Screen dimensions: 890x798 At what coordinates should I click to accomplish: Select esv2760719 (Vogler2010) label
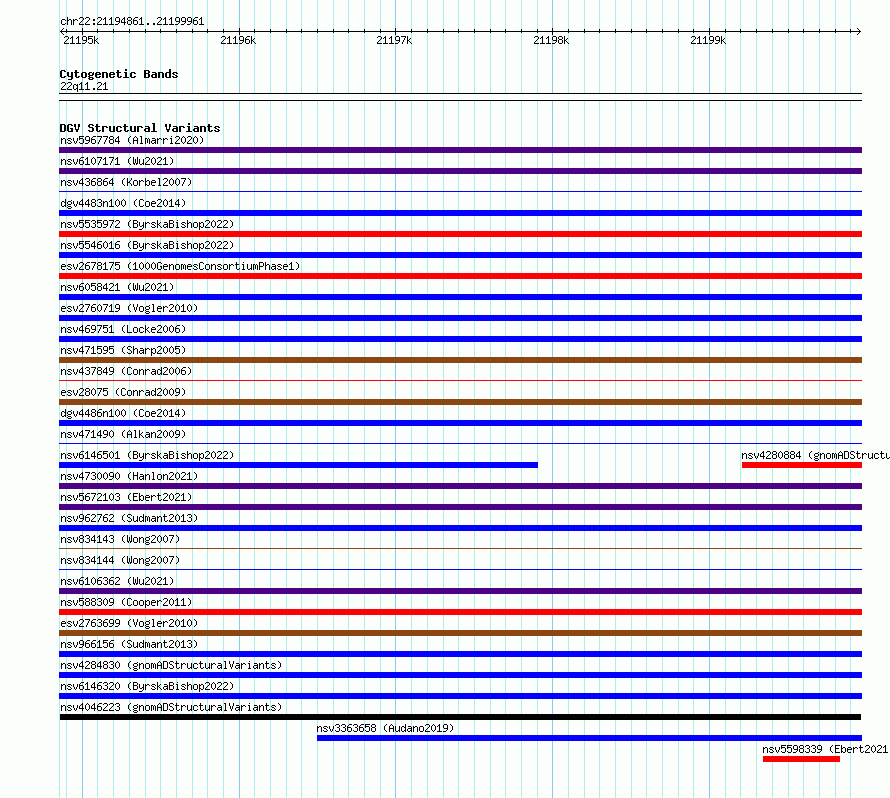point(129,308)
